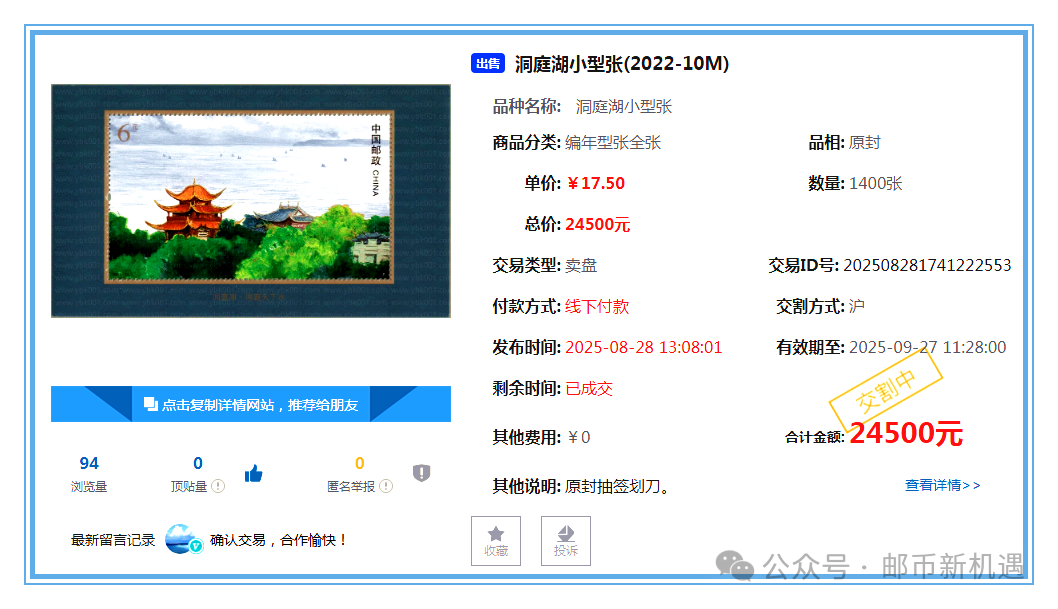Click note 原封抽签划刀。

click(617, 486)
